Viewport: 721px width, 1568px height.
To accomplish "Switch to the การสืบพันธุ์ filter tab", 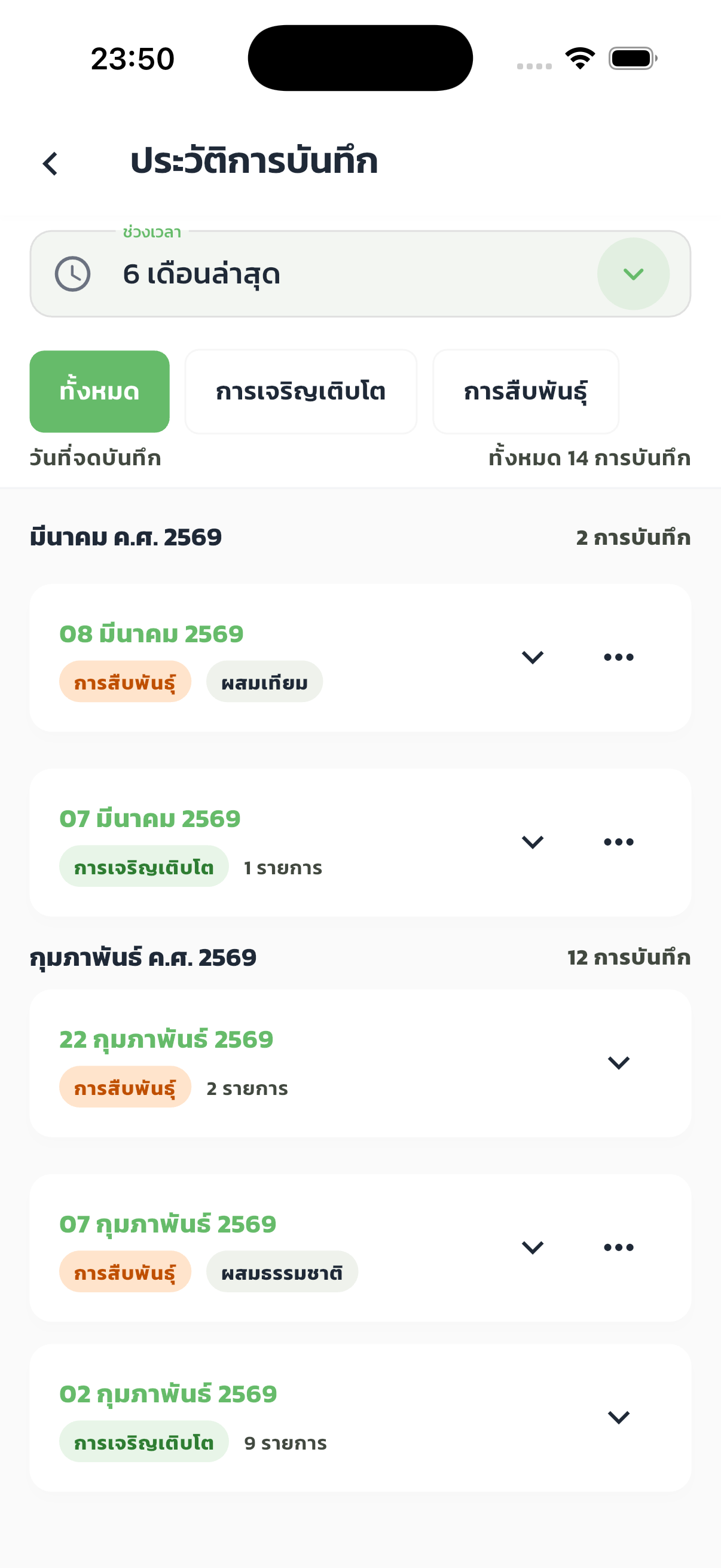I will point(525,391).
